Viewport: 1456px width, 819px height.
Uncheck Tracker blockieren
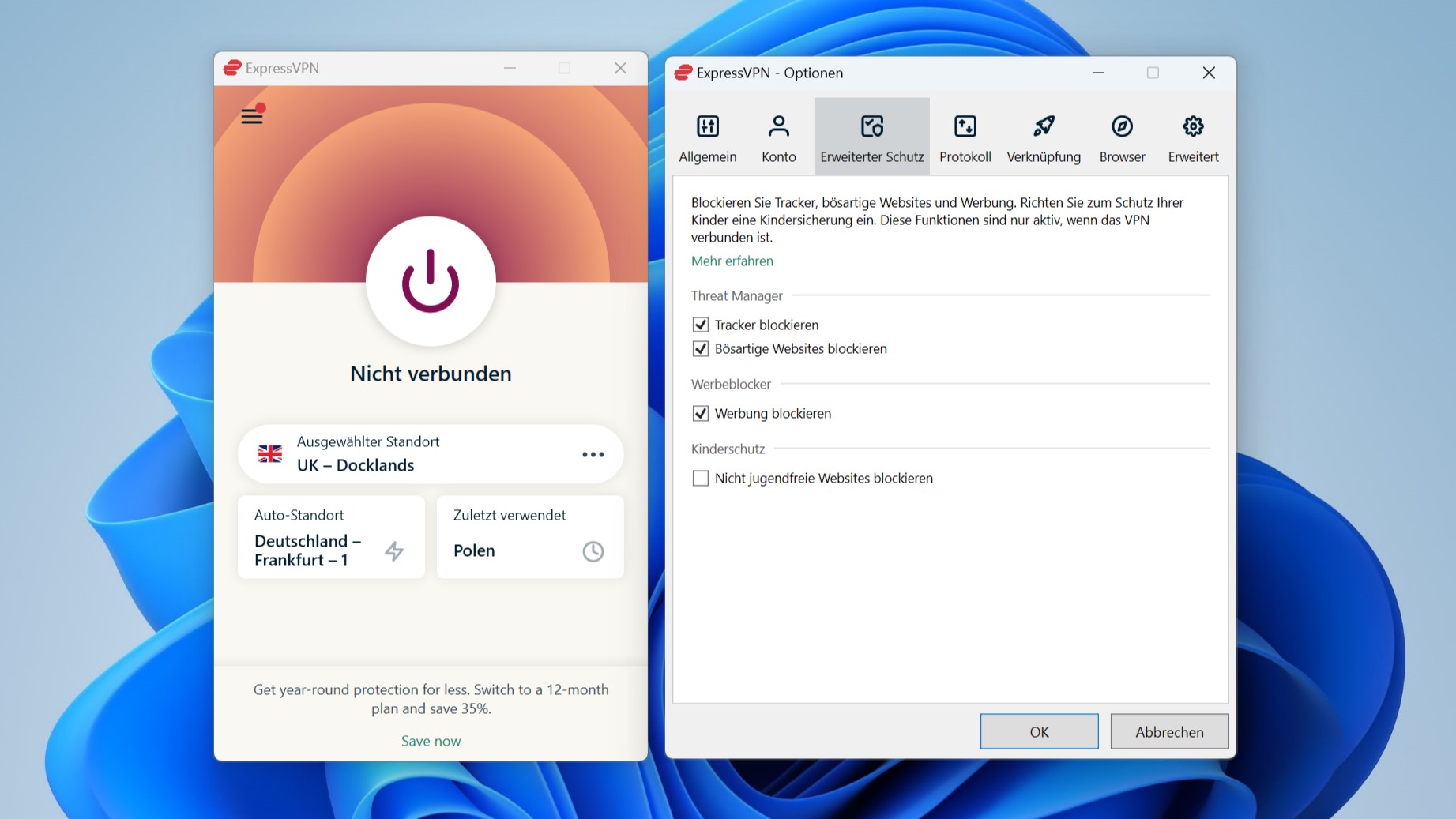700,325
